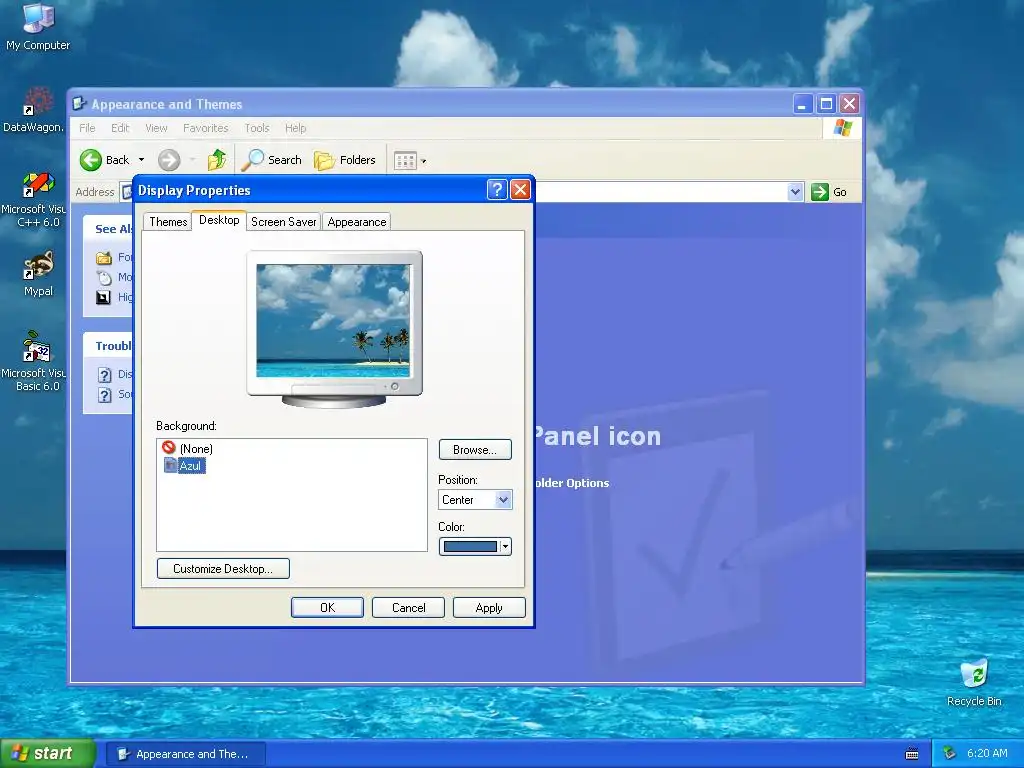Click the Back button in Explorer toolbar
1024x768 pixels.
104,160
